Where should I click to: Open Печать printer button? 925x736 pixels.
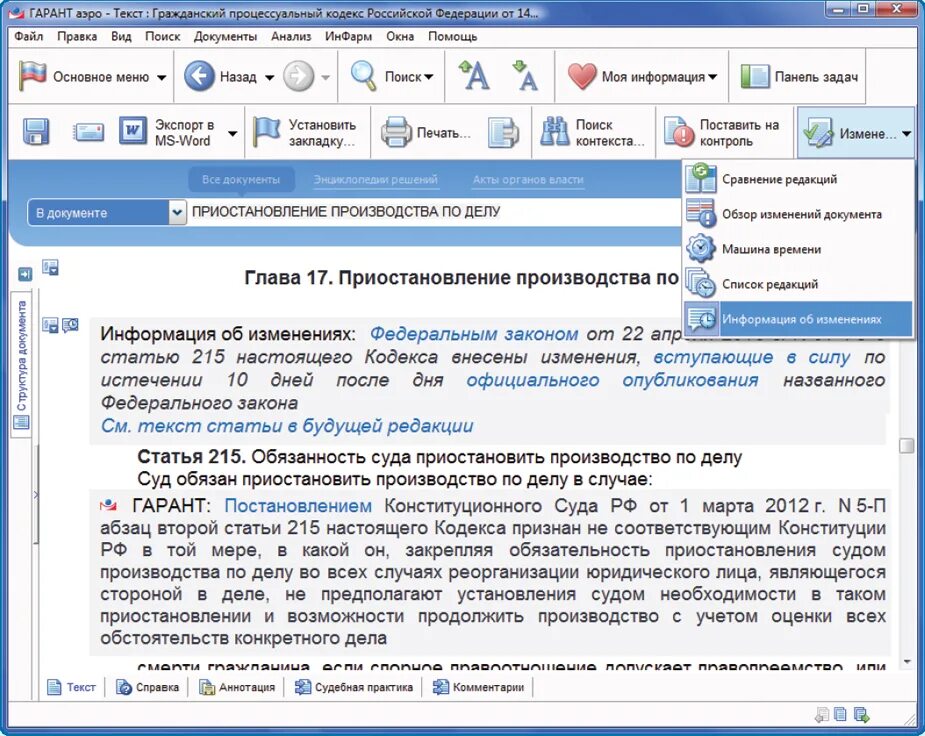tap(426, 133)
